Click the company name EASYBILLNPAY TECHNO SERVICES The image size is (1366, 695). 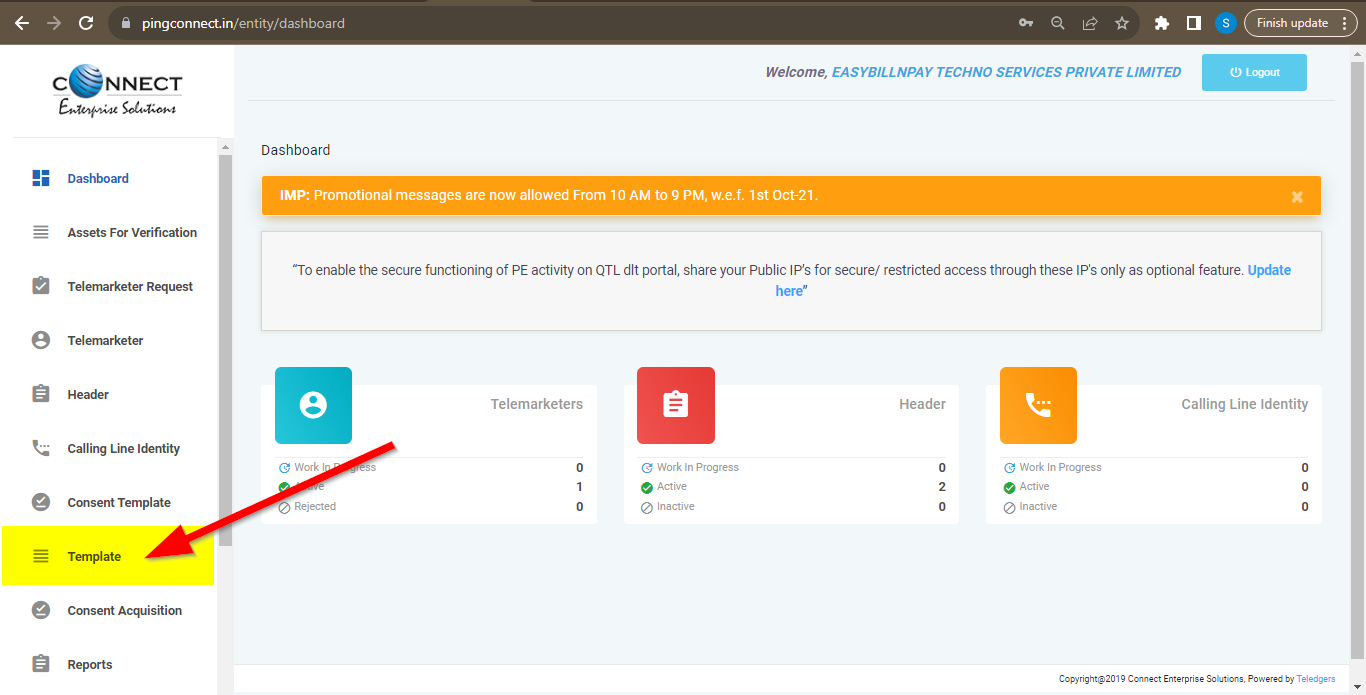coord(1006,72)
